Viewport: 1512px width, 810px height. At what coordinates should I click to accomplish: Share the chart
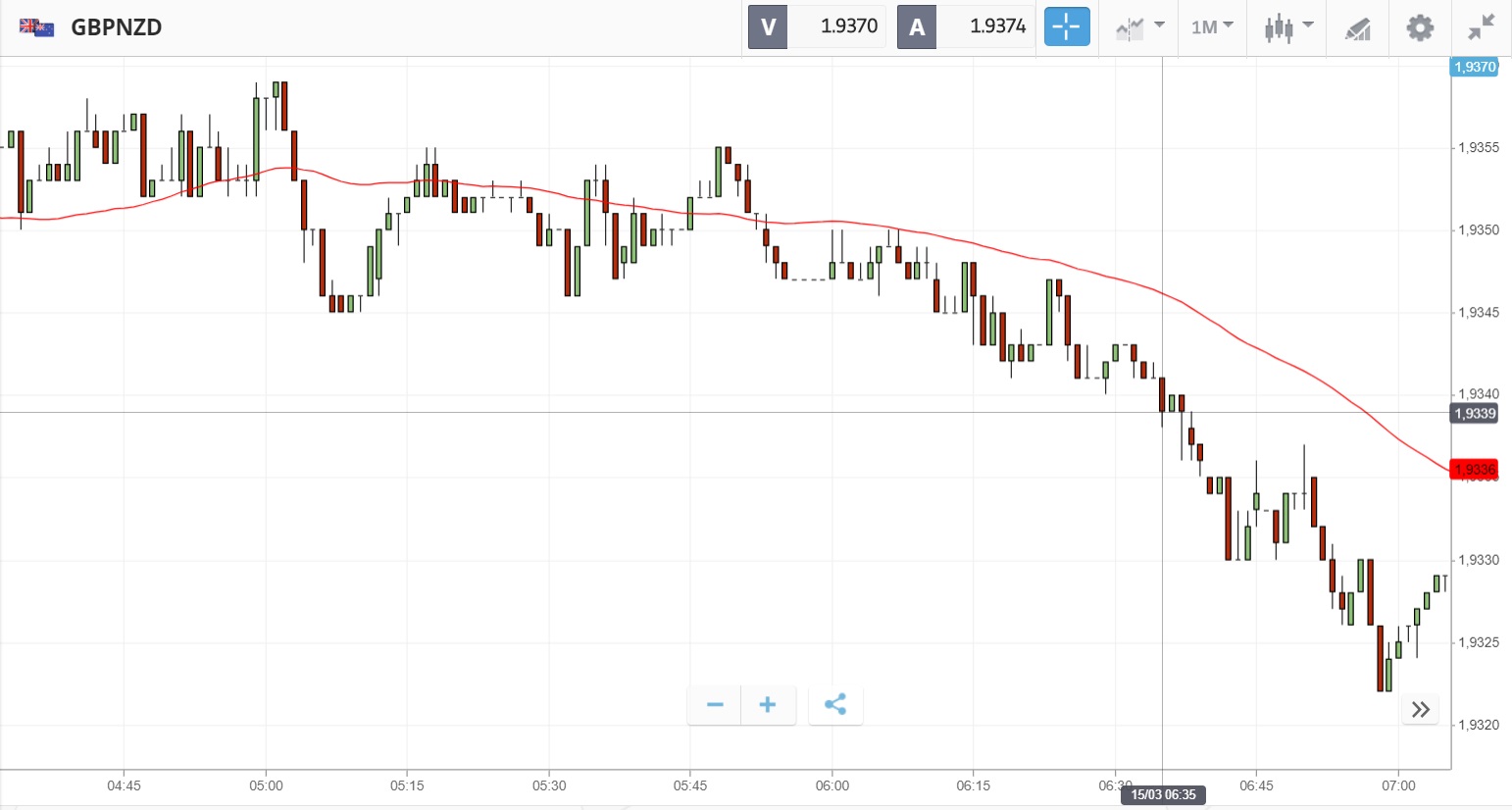[x=835, y=705]
